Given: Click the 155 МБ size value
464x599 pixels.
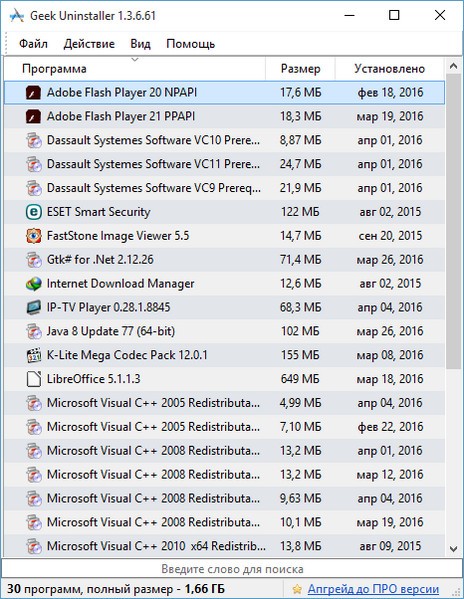Looking at the screenshot, I should click(x=300, y=355).
